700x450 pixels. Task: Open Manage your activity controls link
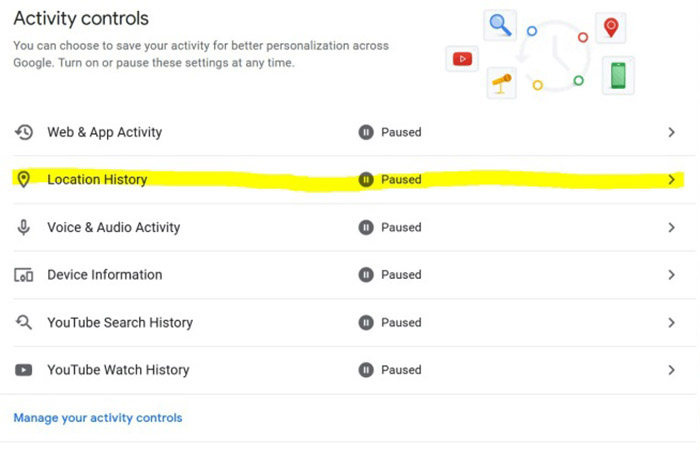[x=98, y=418]
